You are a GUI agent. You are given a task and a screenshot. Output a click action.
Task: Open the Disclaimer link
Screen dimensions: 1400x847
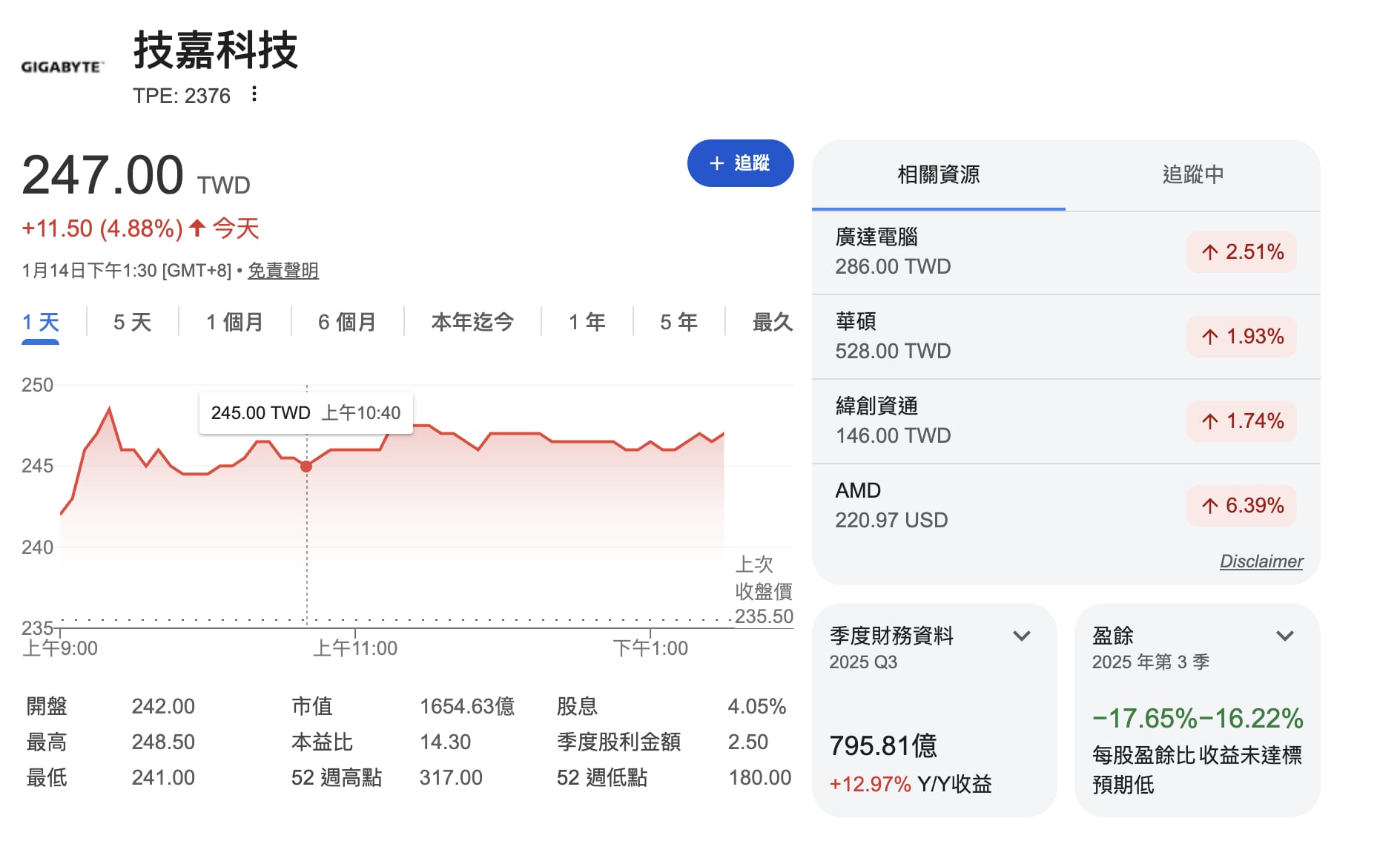1261,561
